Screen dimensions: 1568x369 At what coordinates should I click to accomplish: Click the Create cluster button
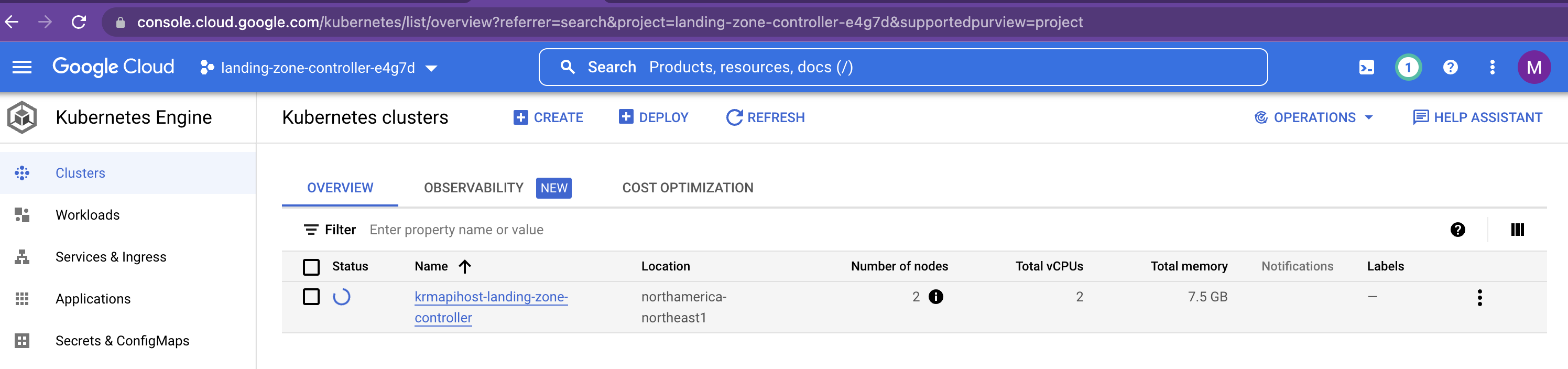click(548, 117)
